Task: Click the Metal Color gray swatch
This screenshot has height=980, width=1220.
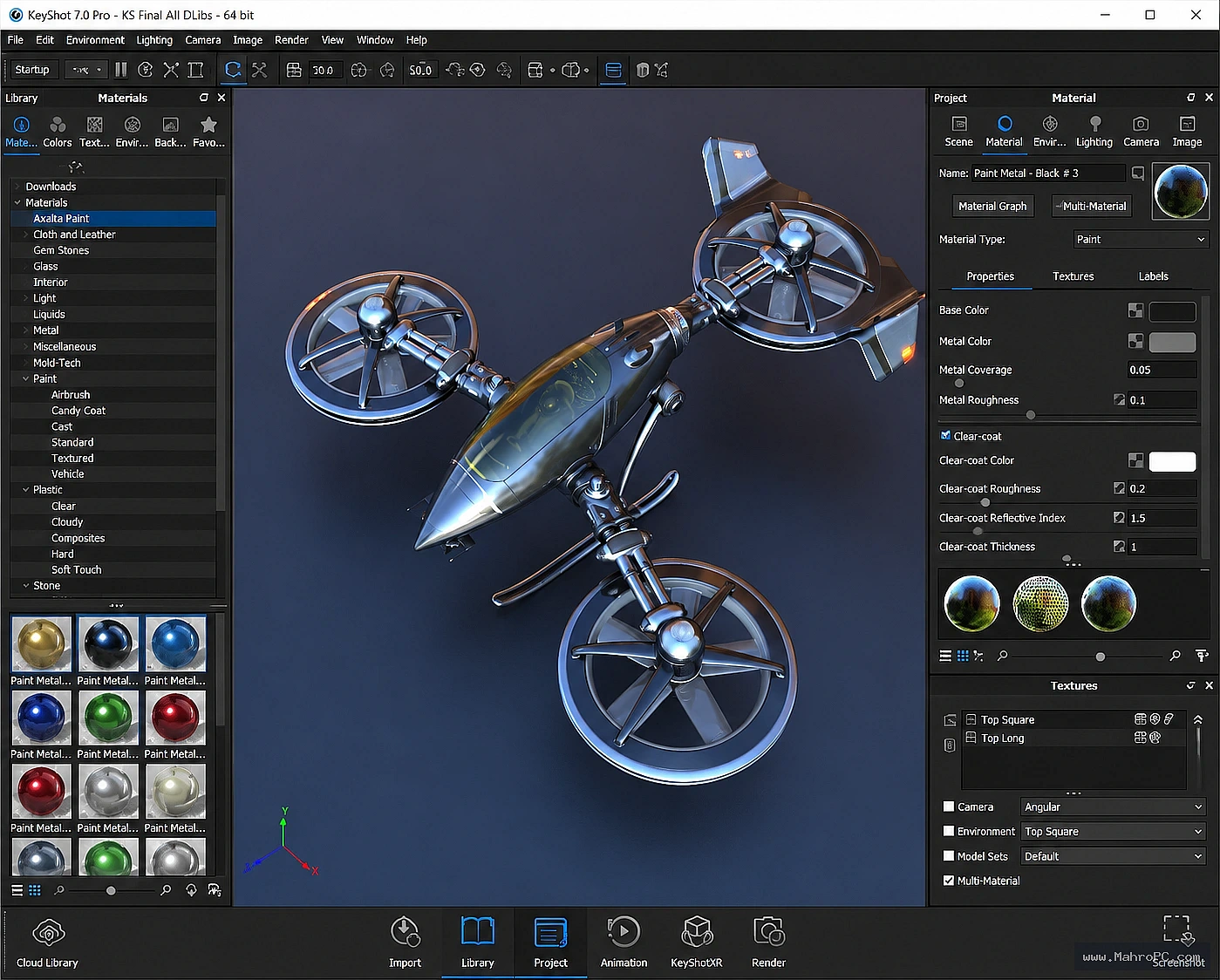Action: pos(1172,342)
